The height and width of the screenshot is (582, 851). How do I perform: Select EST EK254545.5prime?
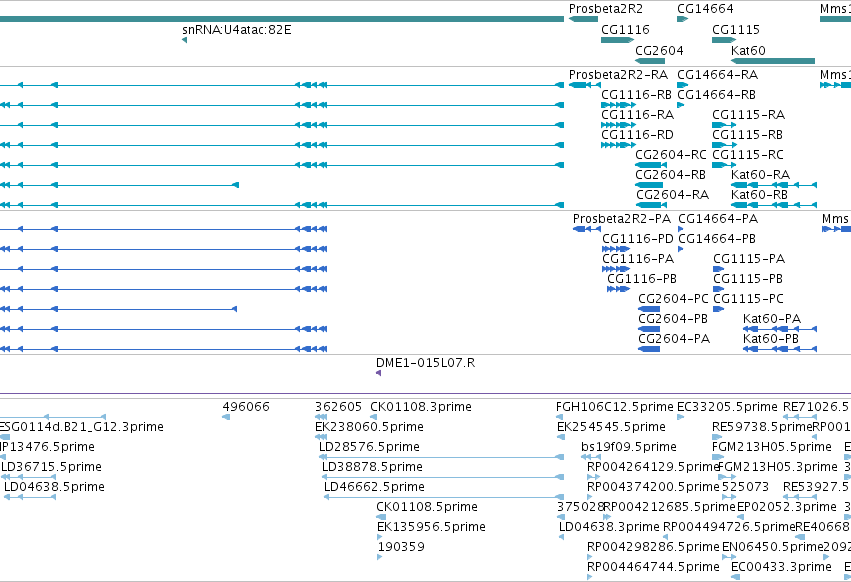(x=611, y=427)
